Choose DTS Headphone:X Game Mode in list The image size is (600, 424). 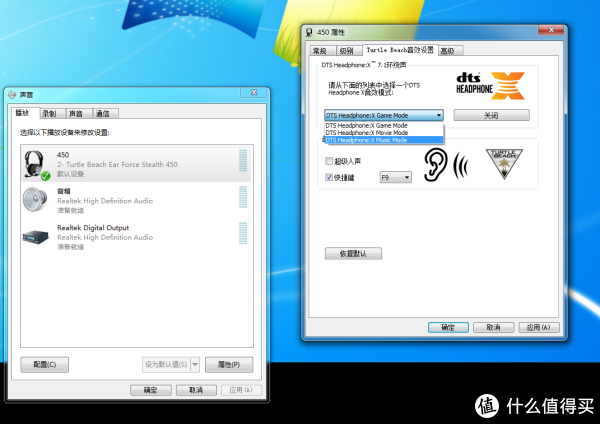click(384, 126)
